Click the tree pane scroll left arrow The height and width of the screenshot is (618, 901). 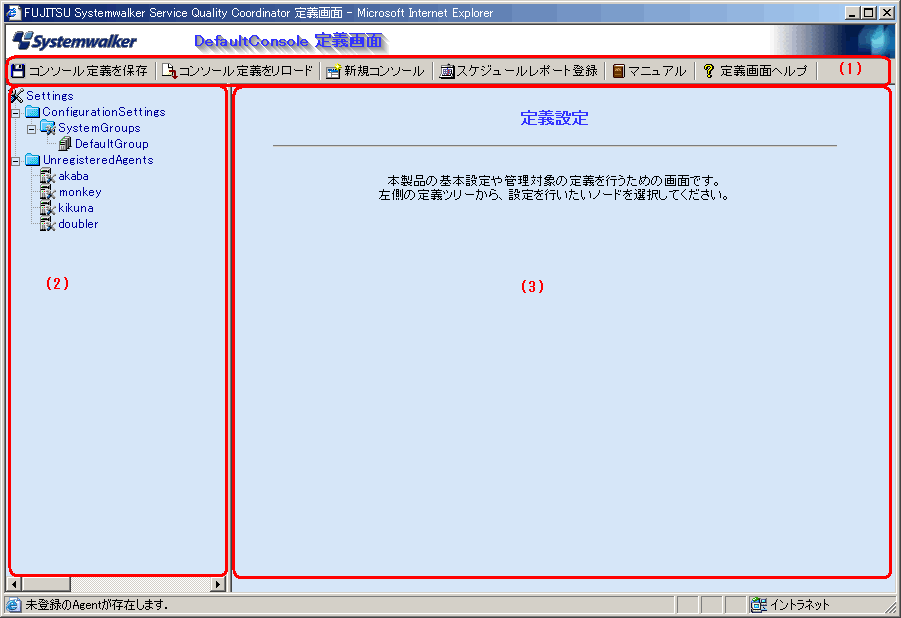[14, 584]
